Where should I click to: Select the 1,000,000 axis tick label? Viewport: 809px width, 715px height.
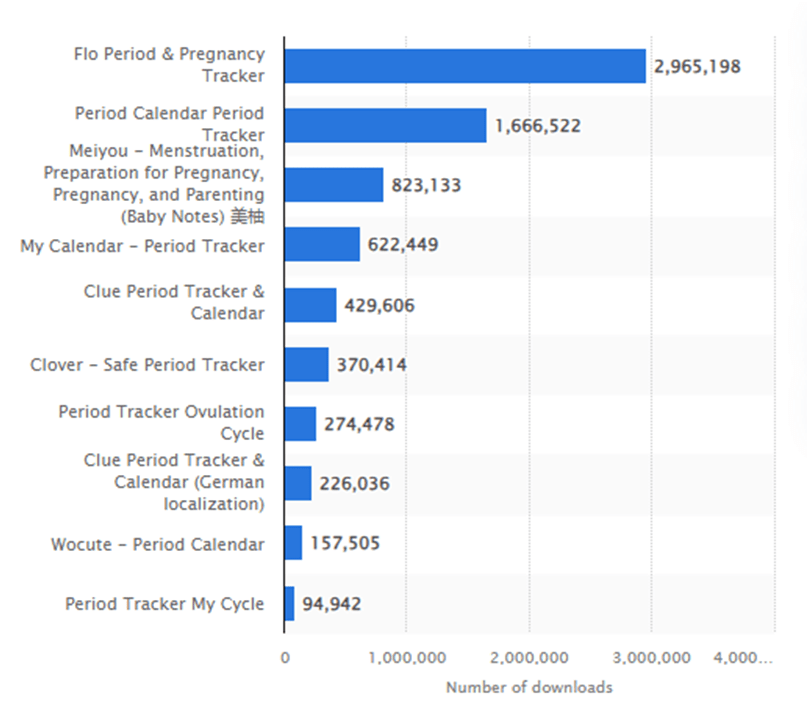[406, 657]
